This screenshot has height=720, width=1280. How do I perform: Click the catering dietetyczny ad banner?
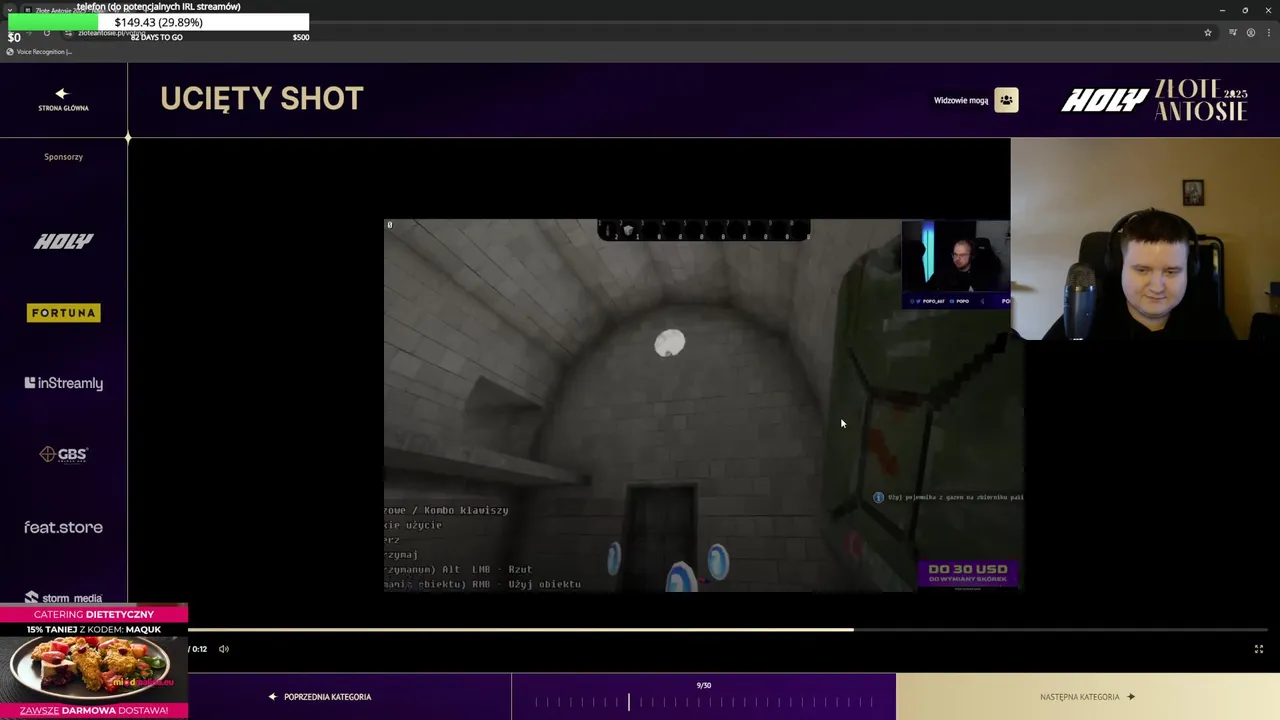(94, 662)
